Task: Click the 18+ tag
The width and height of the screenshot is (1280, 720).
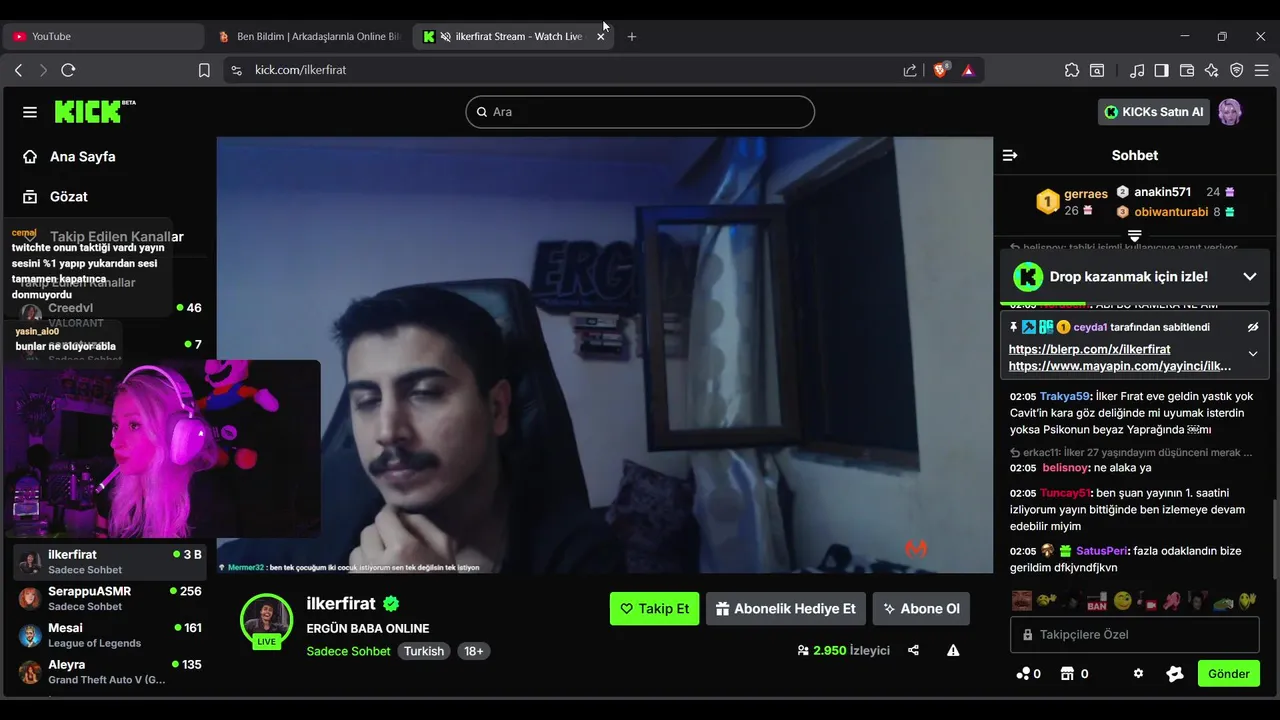Action: [x=474, y=651]
